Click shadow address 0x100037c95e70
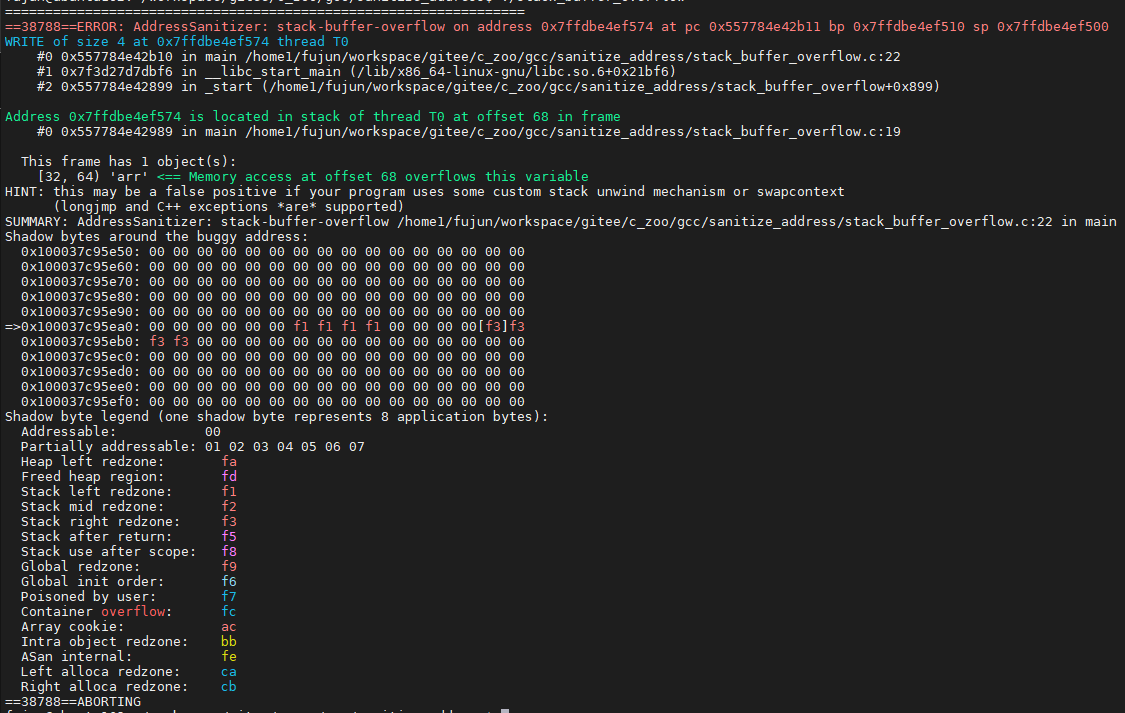The image size is (1125, 713). (81, 282)
